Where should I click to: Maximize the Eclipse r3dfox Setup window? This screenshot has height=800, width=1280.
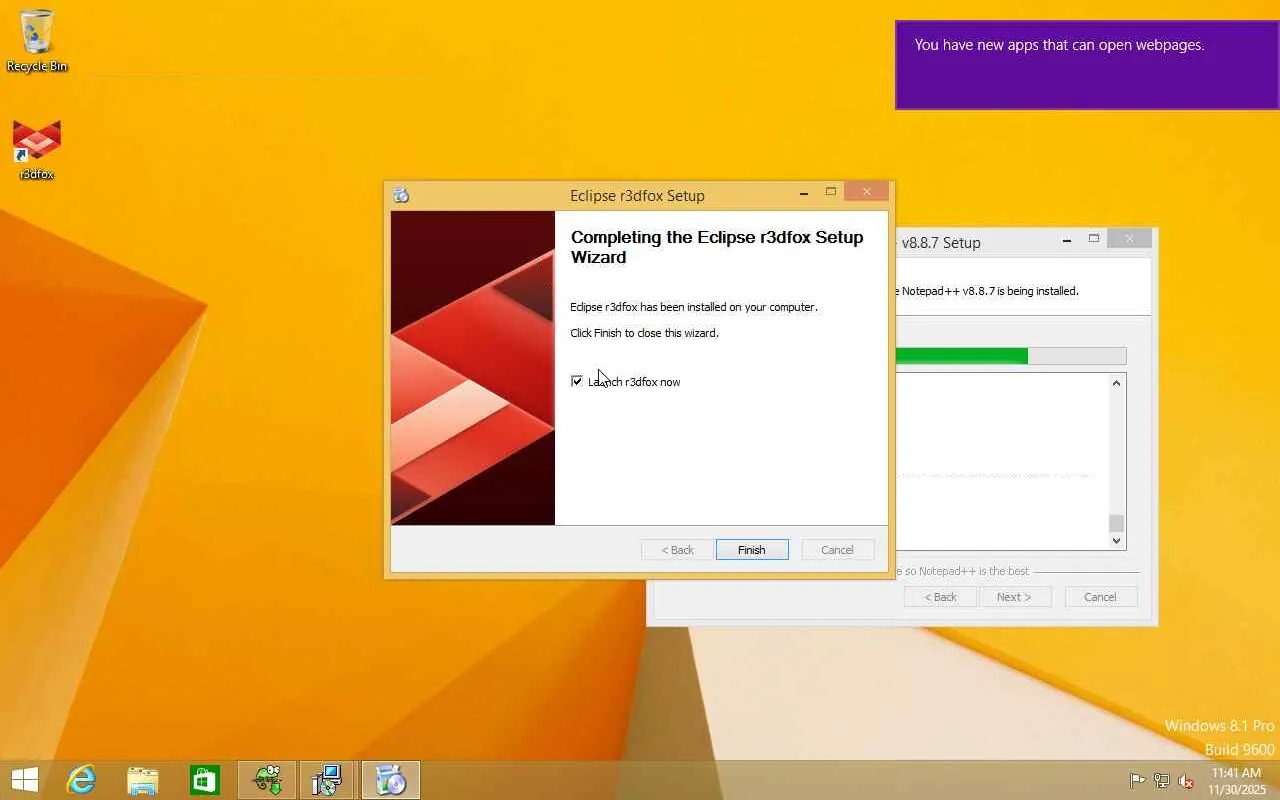click(830, 192)
